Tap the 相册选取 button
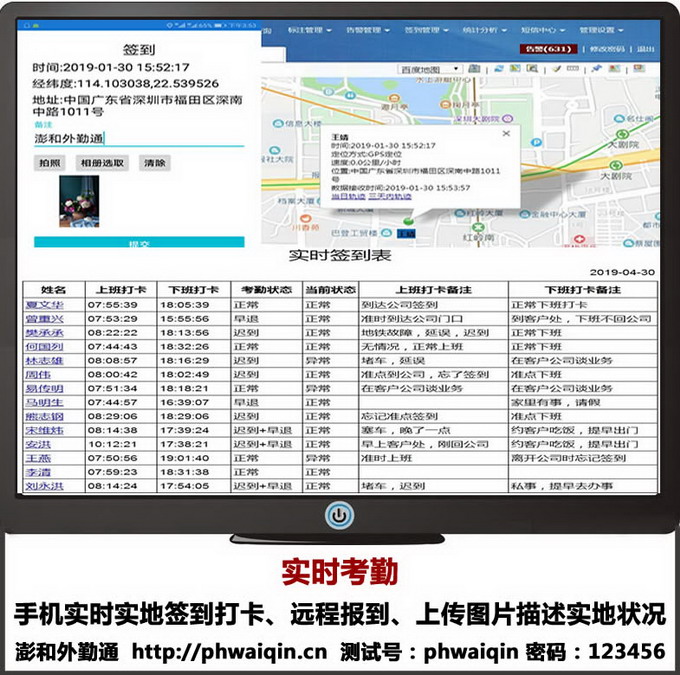 [102, 163]
